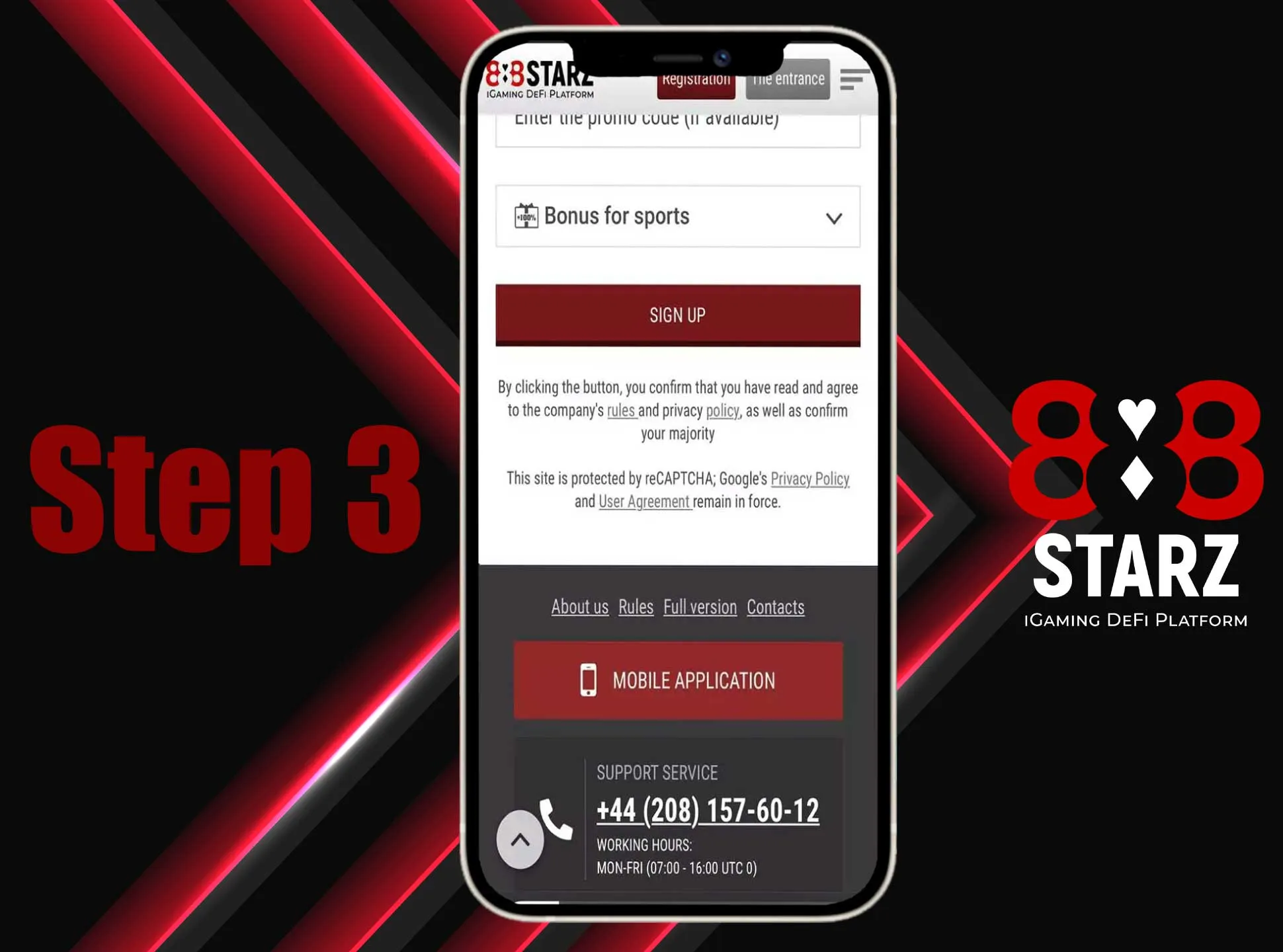Select the Registration tab
Viewport: 1283px width, 952px height.
click(x=696, y=78)
